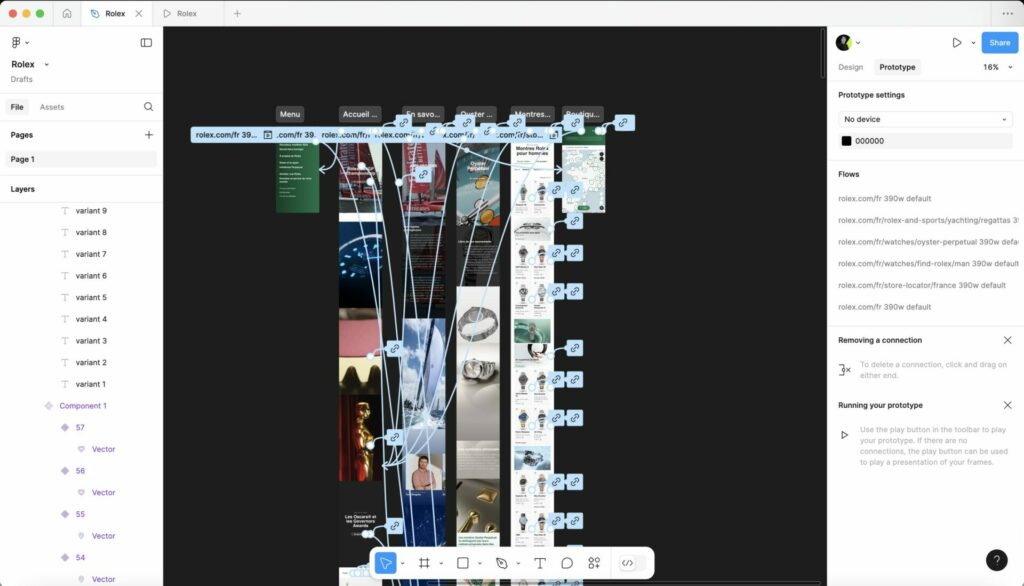Switch to the Assets tab

point(52,107)
